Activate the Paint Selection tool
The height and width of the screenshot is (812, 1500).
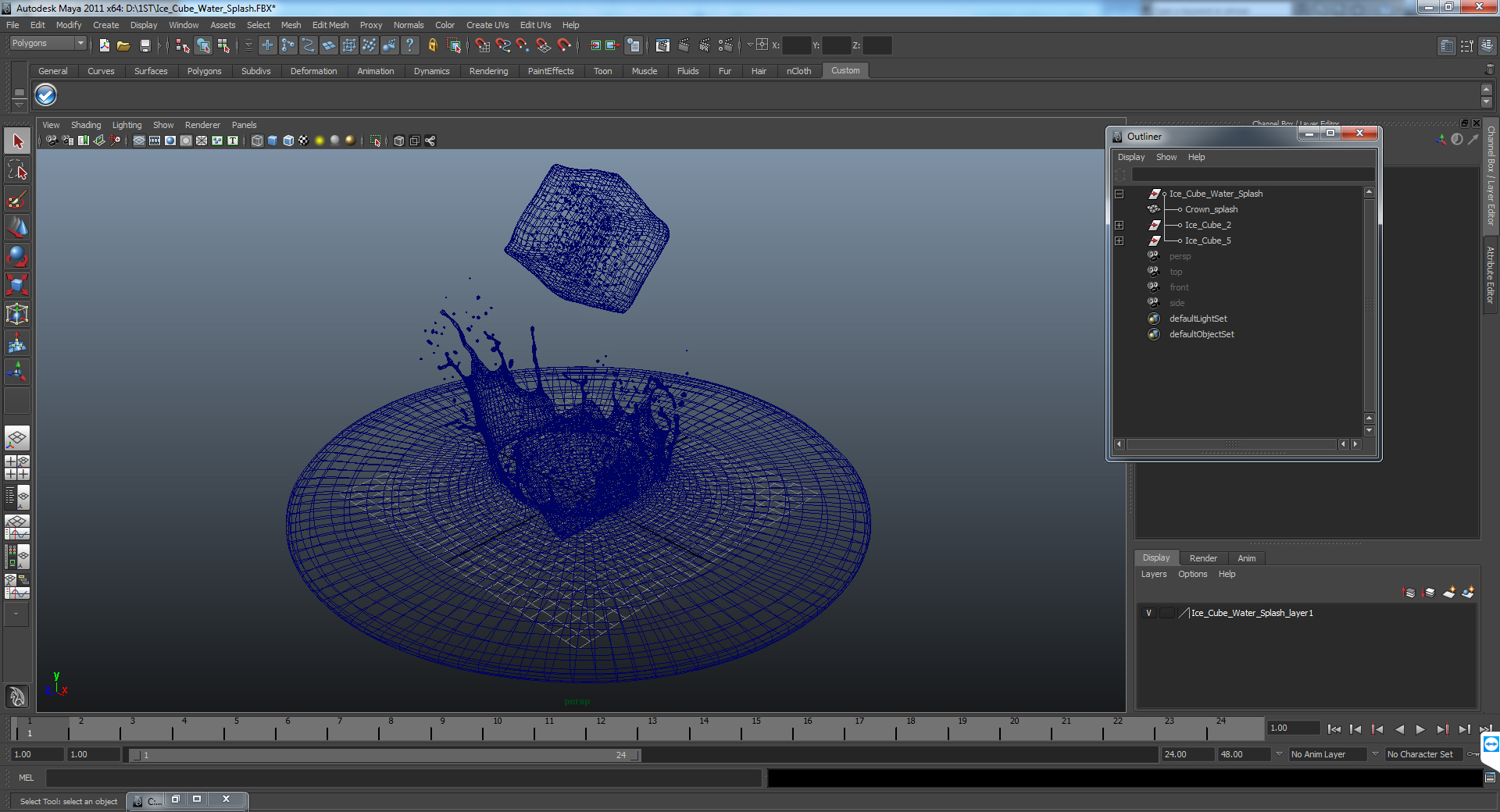(x=17, y=199)
